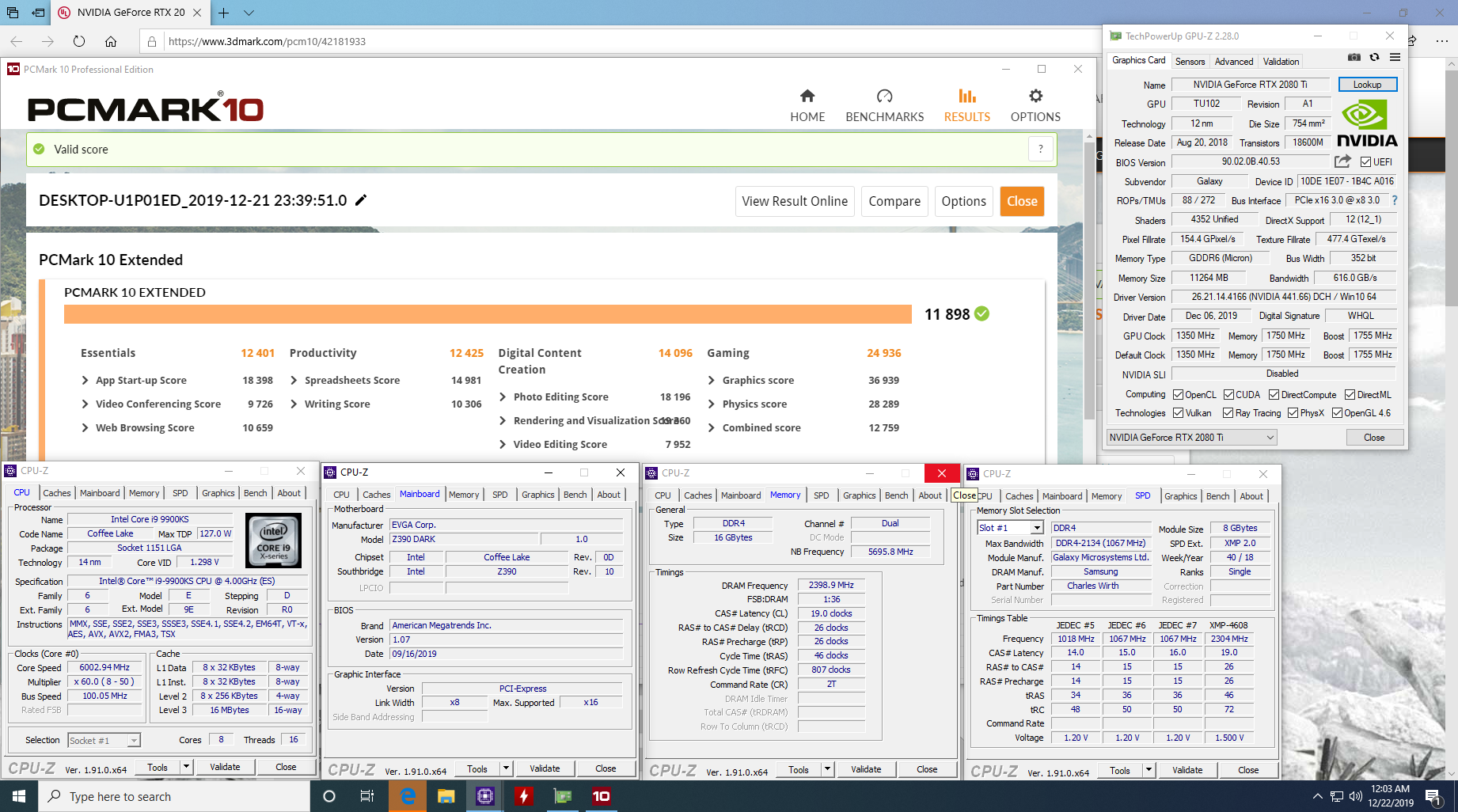Image resolution: width=1458 pixels, height=812 pixels.
Task: Open Caches tab in first CPU-Z window
Action: [x=56, y=493]
